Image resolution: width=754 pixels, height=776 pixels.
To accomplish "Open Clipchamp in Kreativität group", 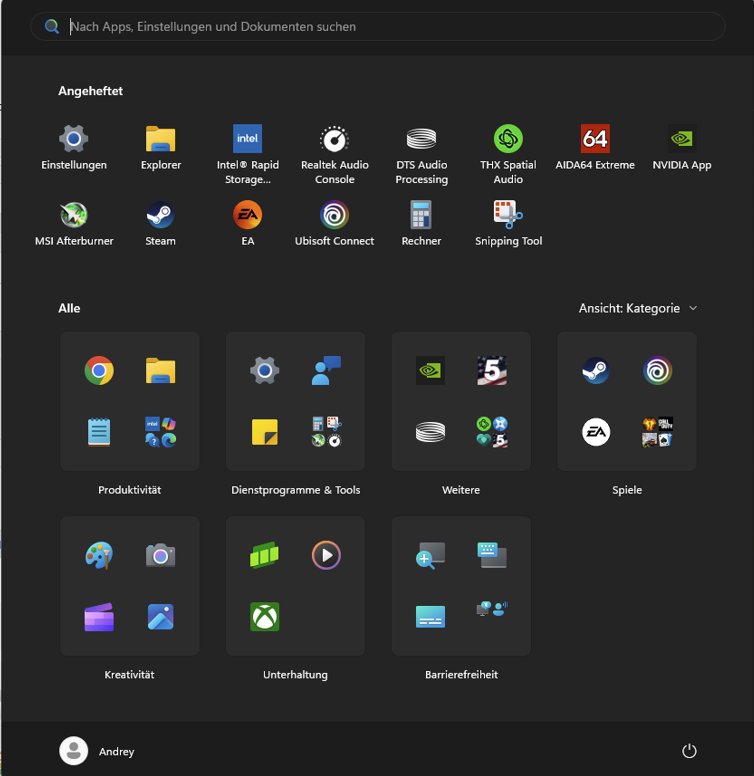I will click(99, 617).
